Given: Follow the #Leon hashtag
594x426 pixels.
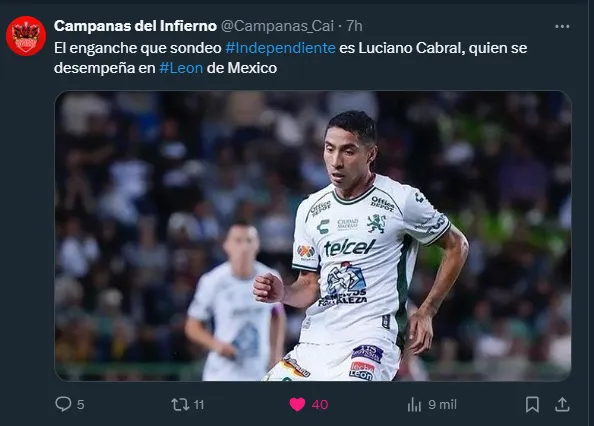Looking at the screenshot, I should (181, 68).
